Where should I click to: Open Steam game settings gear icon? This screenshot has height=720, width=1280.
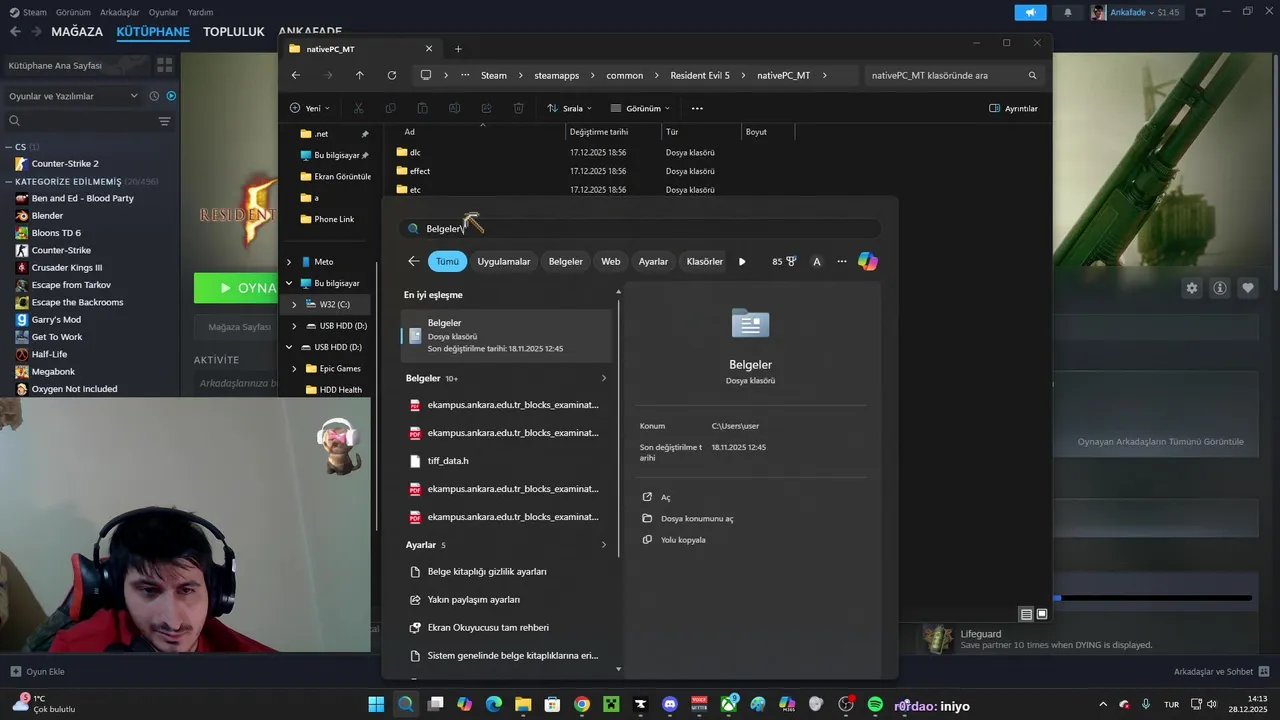1192,288
